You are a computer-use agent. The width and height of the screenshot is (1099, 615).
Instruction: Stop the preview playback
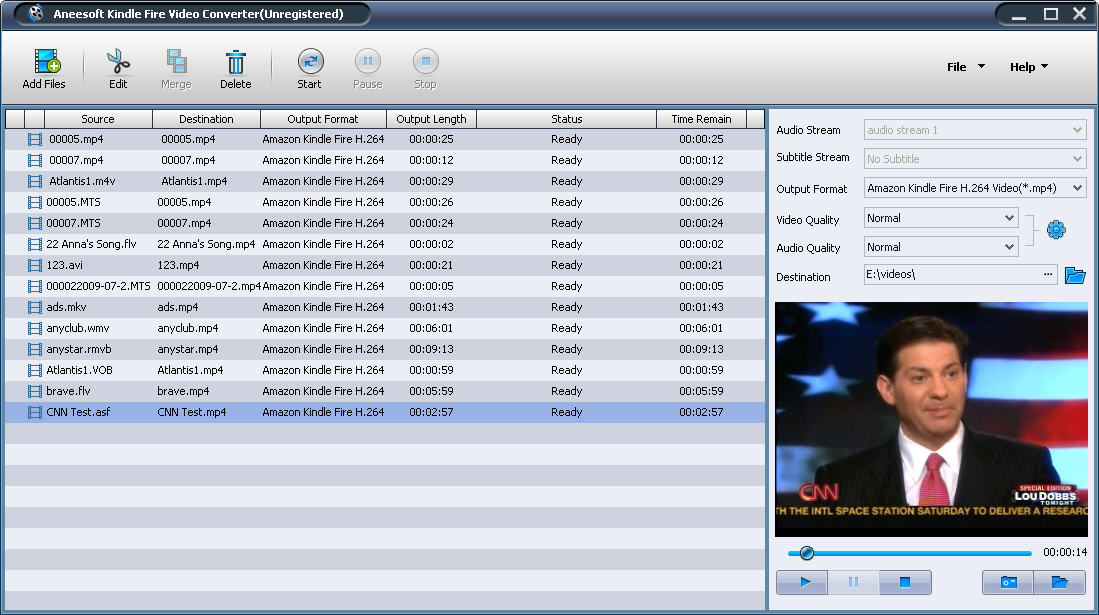click(906, 582)
